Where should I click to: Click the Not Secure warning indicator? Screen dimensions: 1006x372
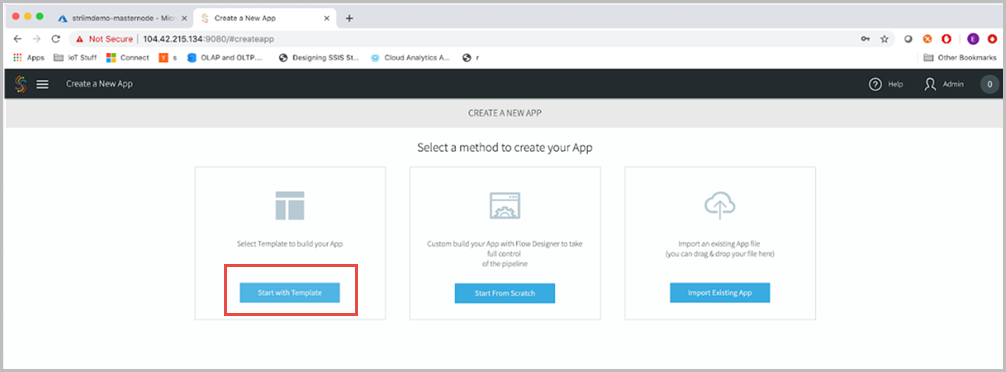tap(104, 39)
